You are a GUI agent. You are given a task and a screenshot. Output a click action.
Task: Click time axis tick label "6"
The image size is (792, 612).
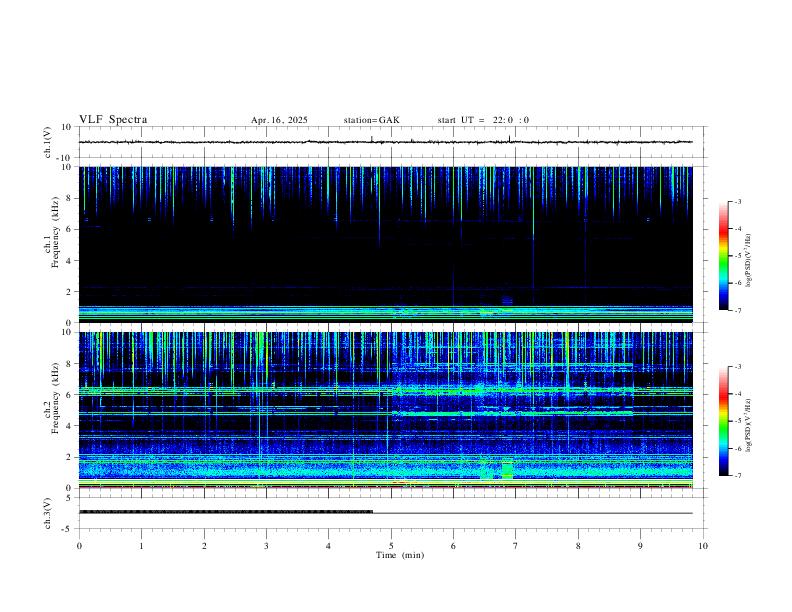pos(453,546)
